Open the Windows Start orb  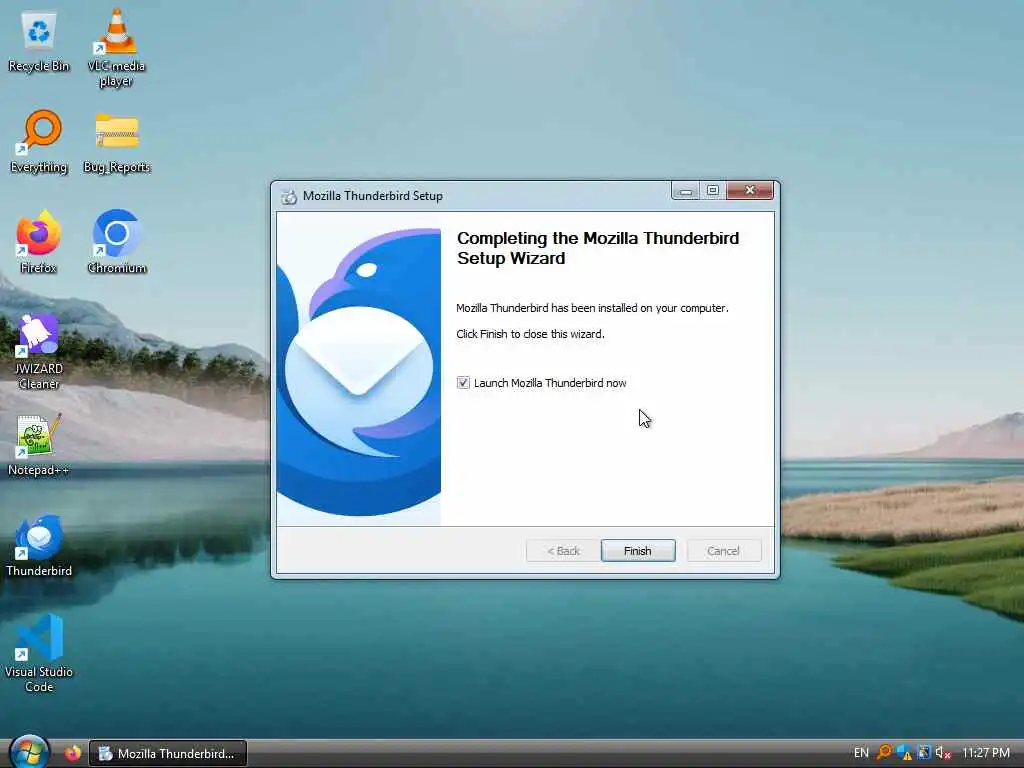click(28, 752)
